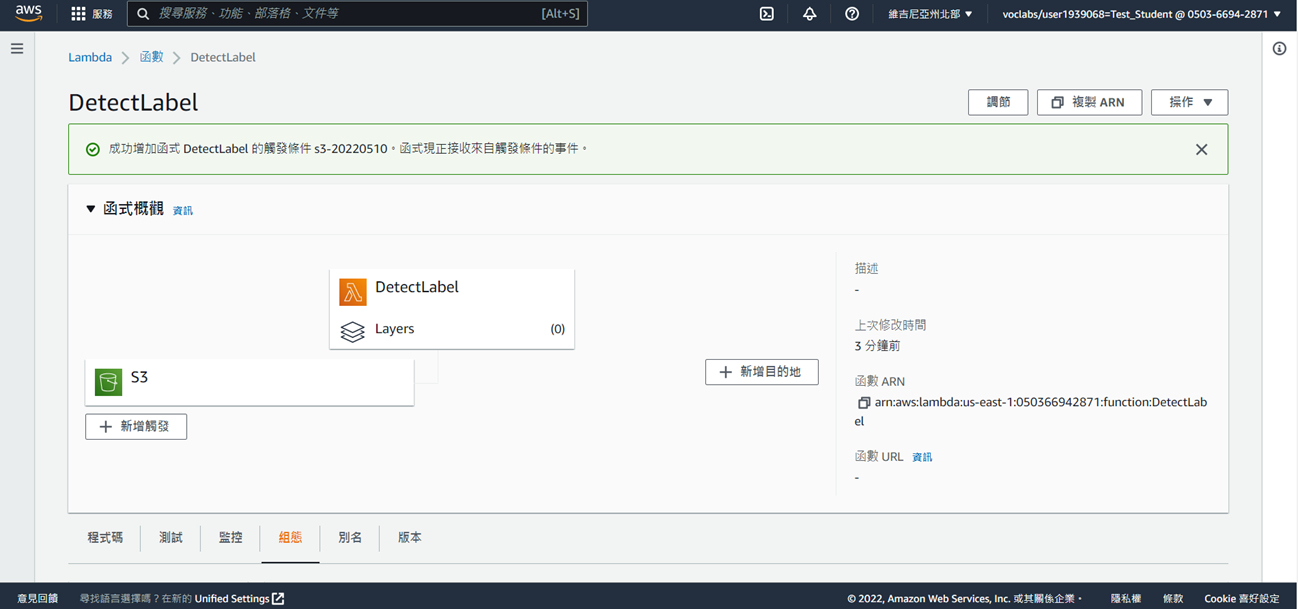The height and width of the screenshot is (609, 1298).
Task: Launch CloudShell terminal icon
Action: pos(767,14)
